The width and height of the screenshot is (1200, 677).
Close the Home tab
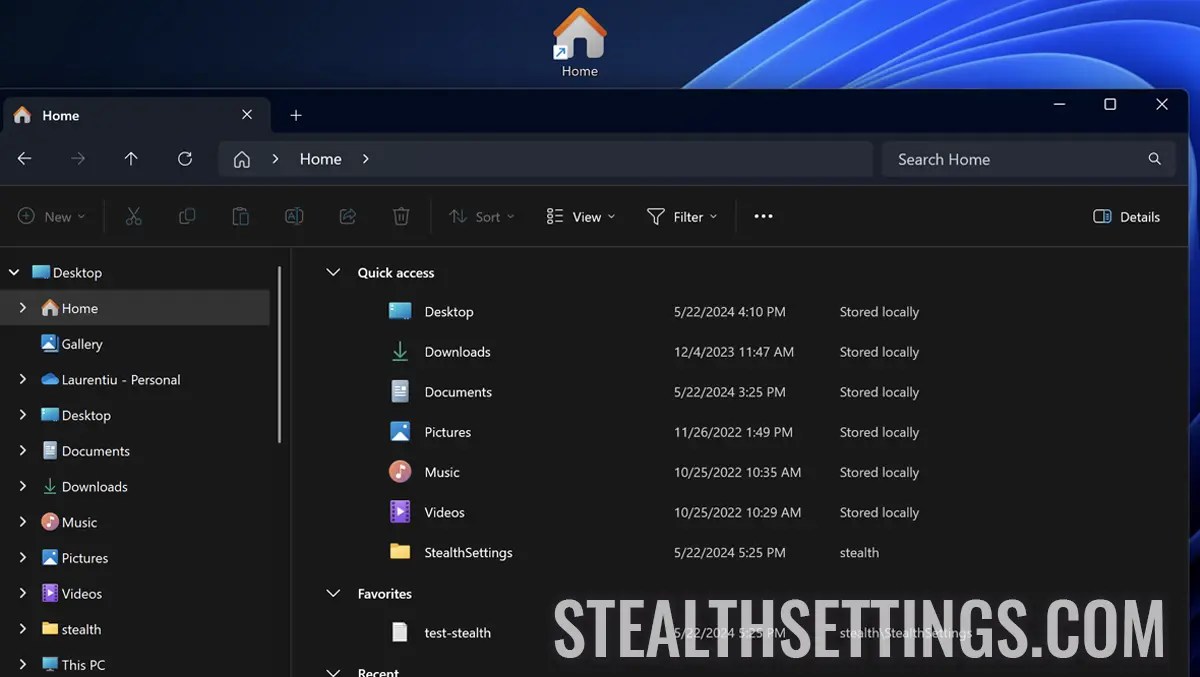coord(247,115)
